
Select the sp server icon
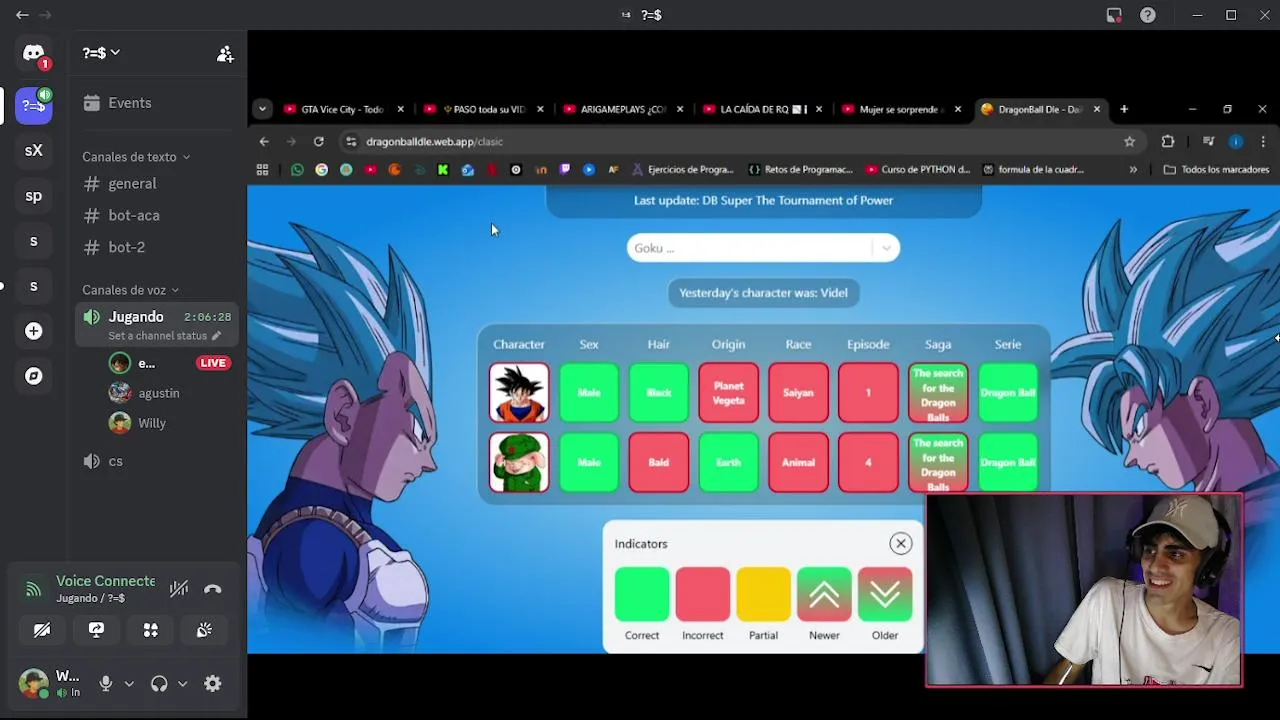click(33, 196)
